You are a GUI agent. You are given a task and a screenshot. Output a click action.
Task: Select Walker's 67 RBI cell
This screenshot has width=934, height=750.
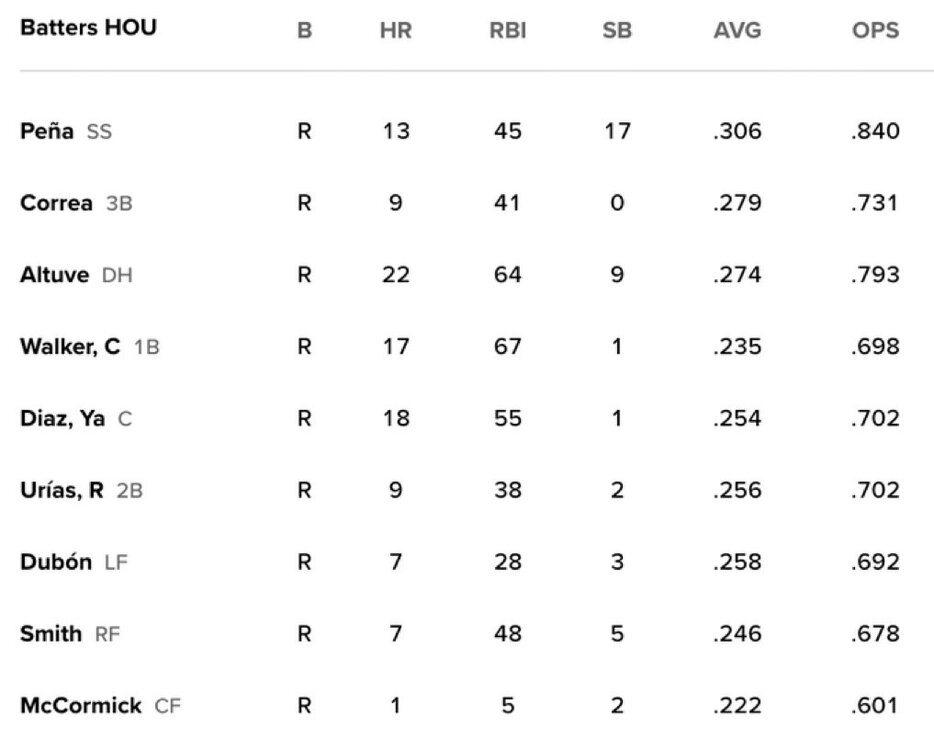(x=507, y=347)
